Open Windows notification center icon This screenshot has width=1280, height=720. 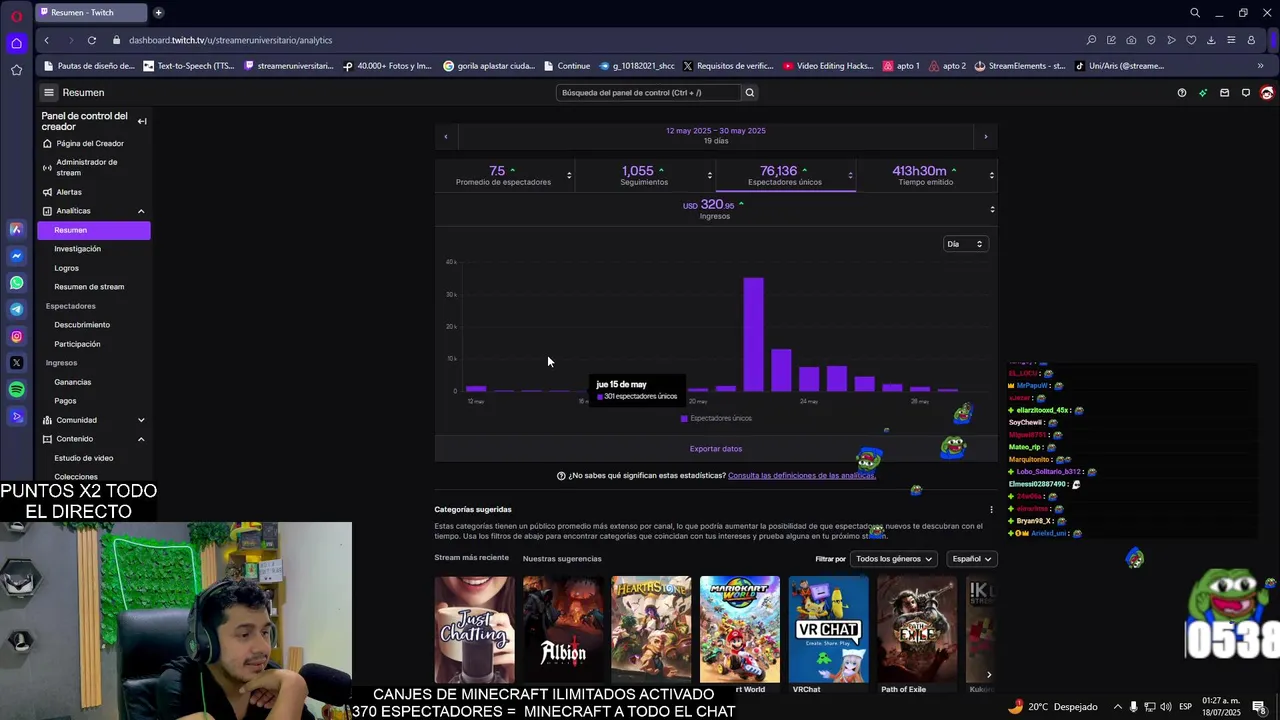[1258, 706]
